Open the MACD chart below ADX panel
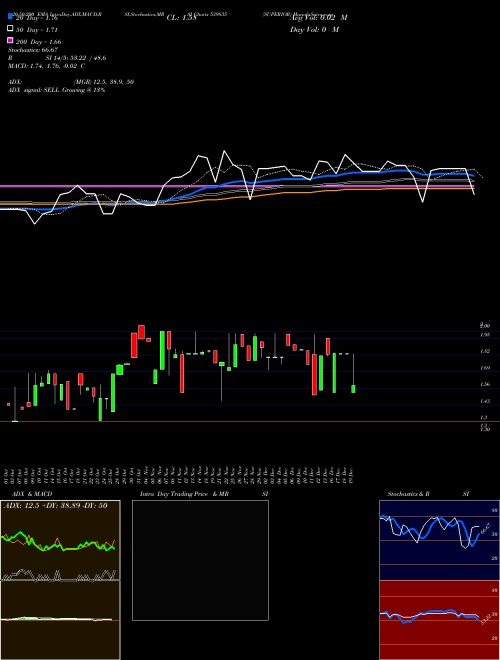This screenshot has height=660, width=500. [60, 620]
